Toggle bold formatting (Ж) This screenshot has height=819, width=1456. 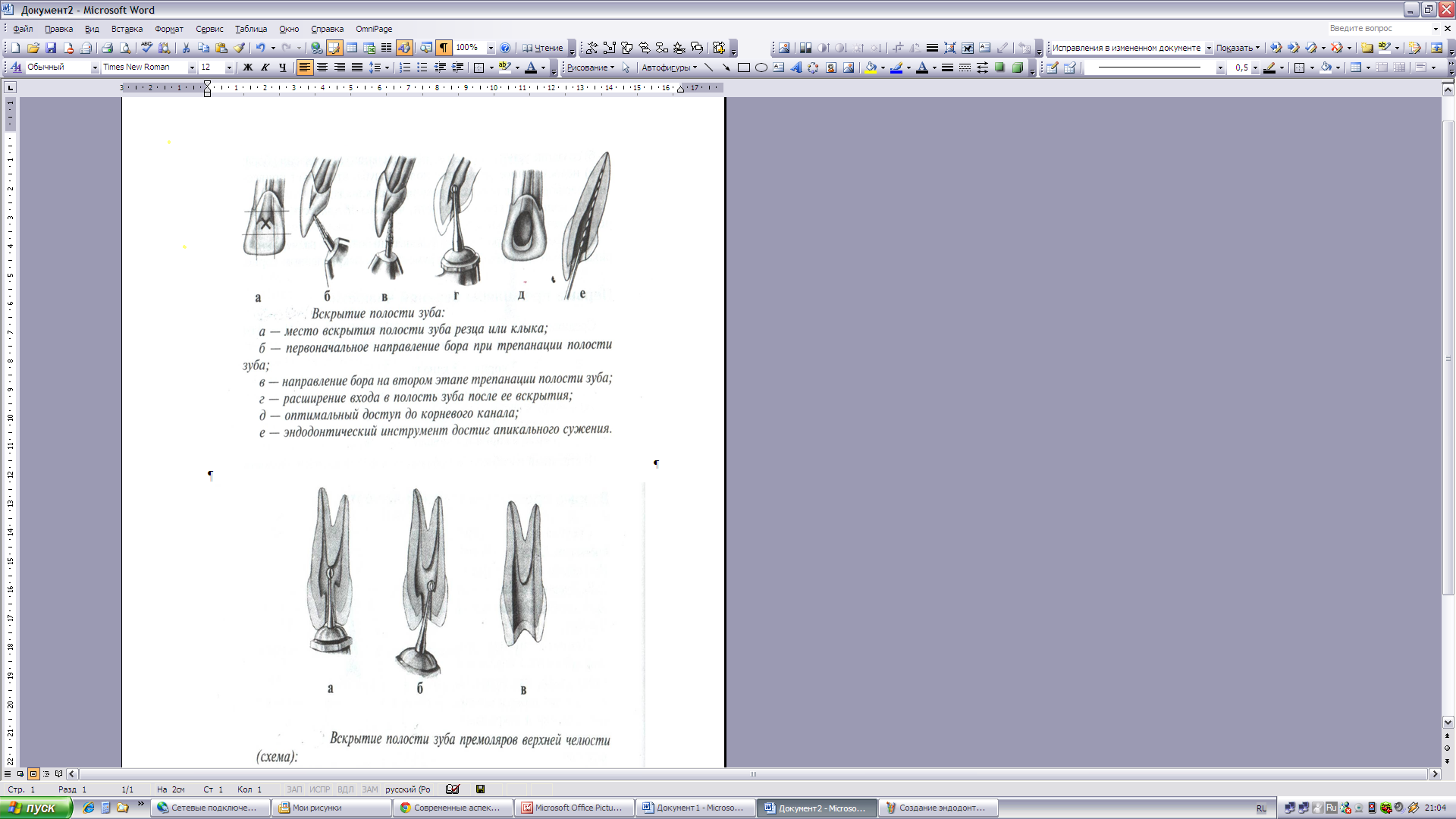pos(247,67)
